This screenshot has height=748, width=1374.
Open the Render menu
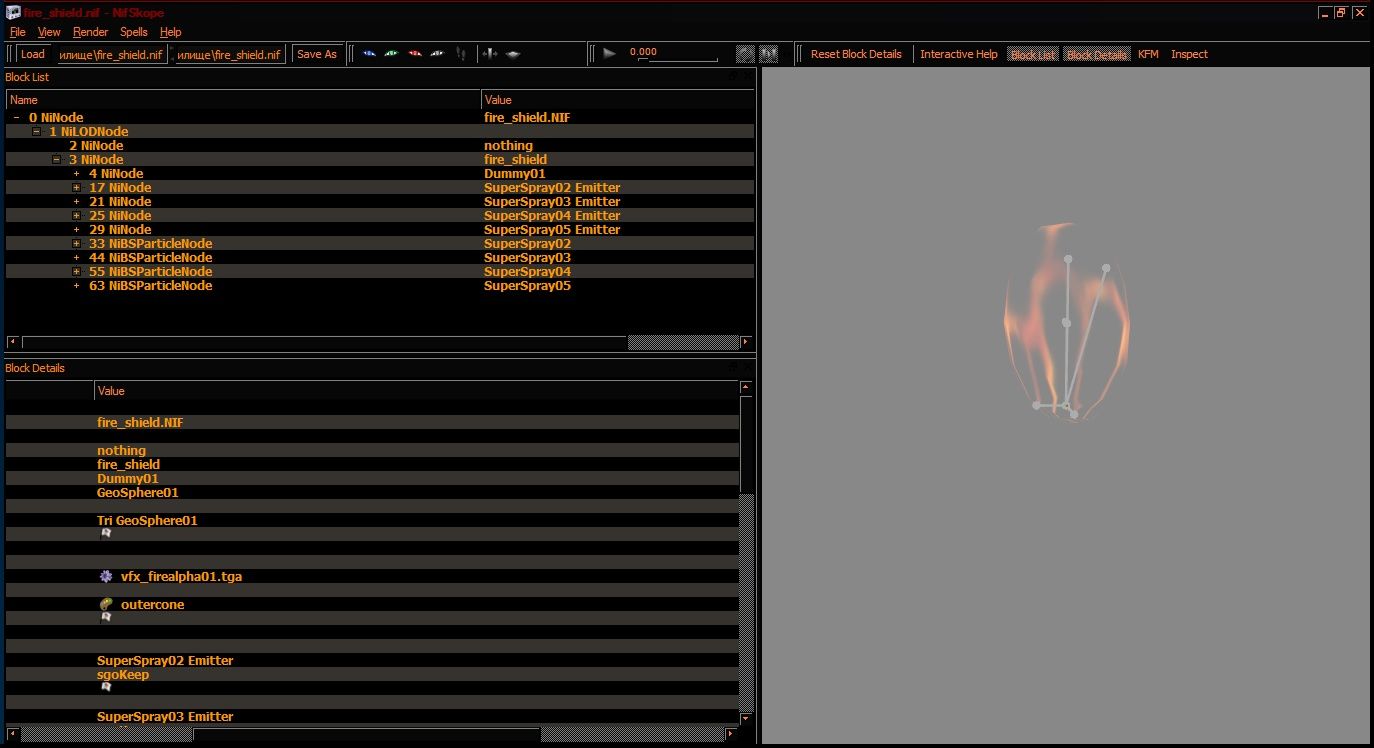tap(90, 32)
